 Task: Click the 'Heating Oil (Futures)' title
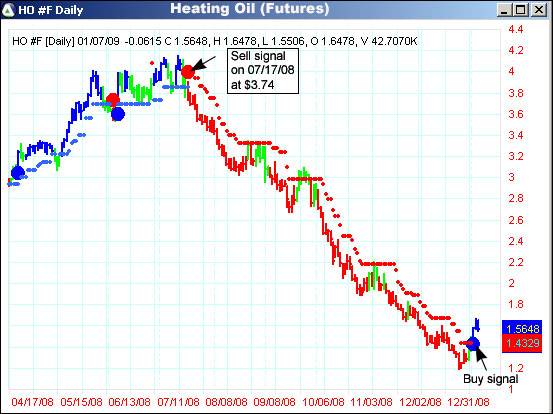250,8
